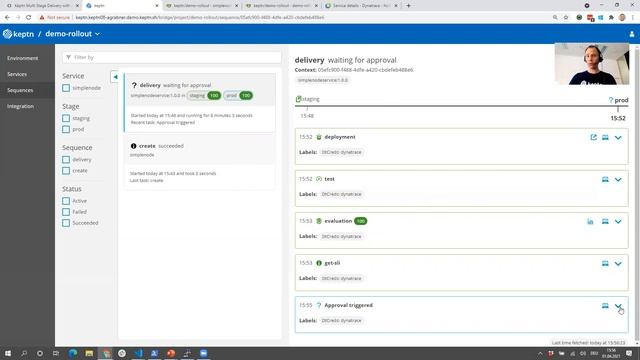640x360 pixels.
Task: Switch to the Service details Dynatrace tab
Action: [361, 6]
